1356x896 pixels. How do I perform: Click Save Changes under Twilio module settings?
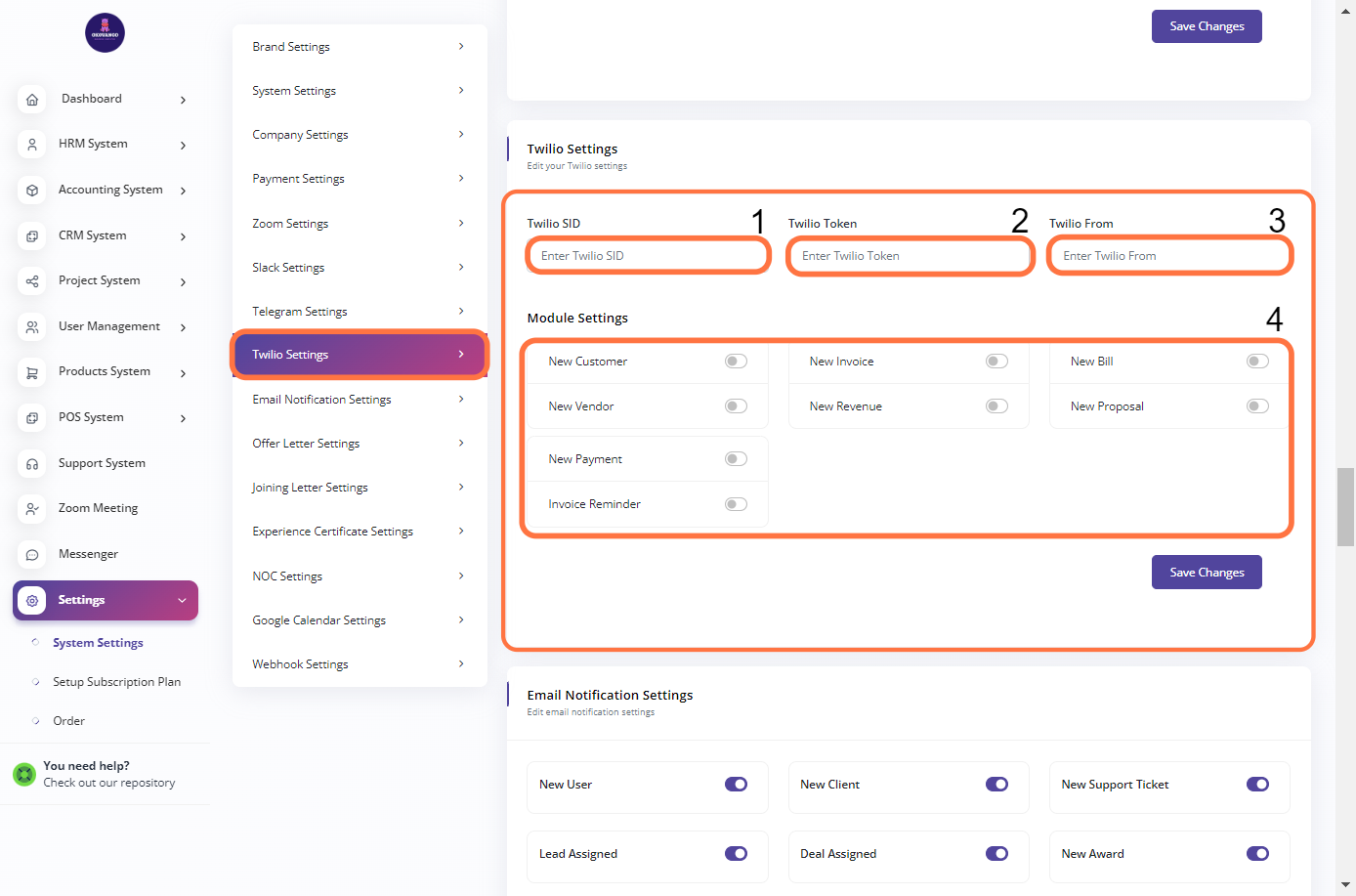coord(1207,573)
